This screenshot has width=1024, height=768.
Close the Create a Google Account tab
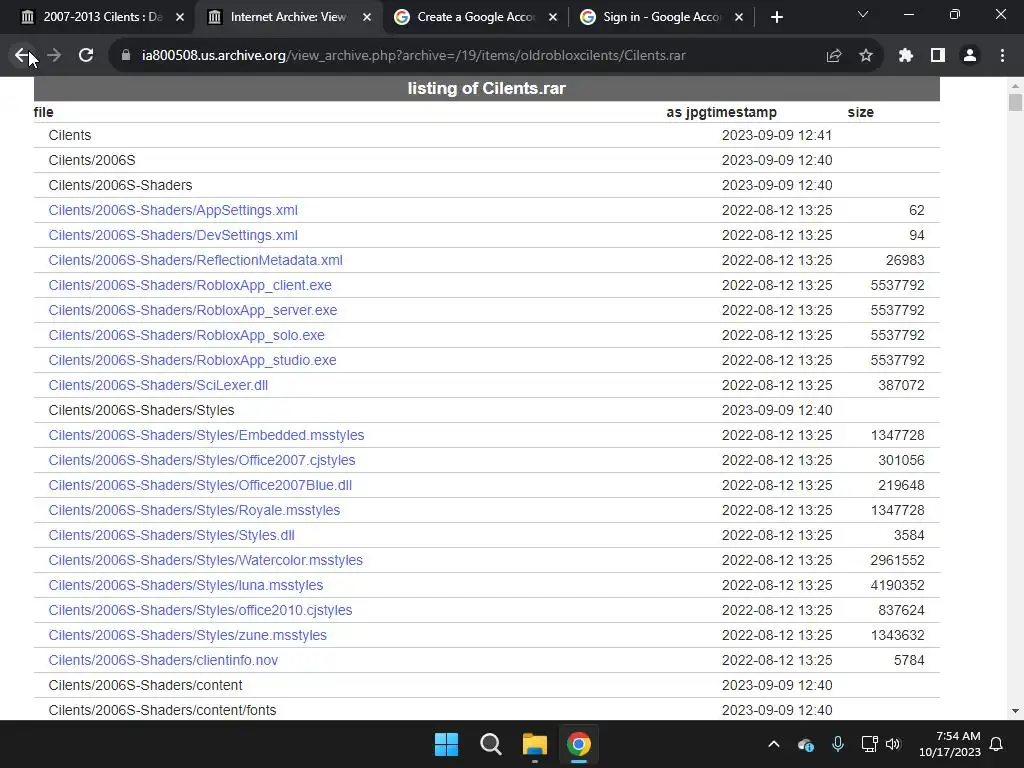pyautogui.click(x=553, y=18)
